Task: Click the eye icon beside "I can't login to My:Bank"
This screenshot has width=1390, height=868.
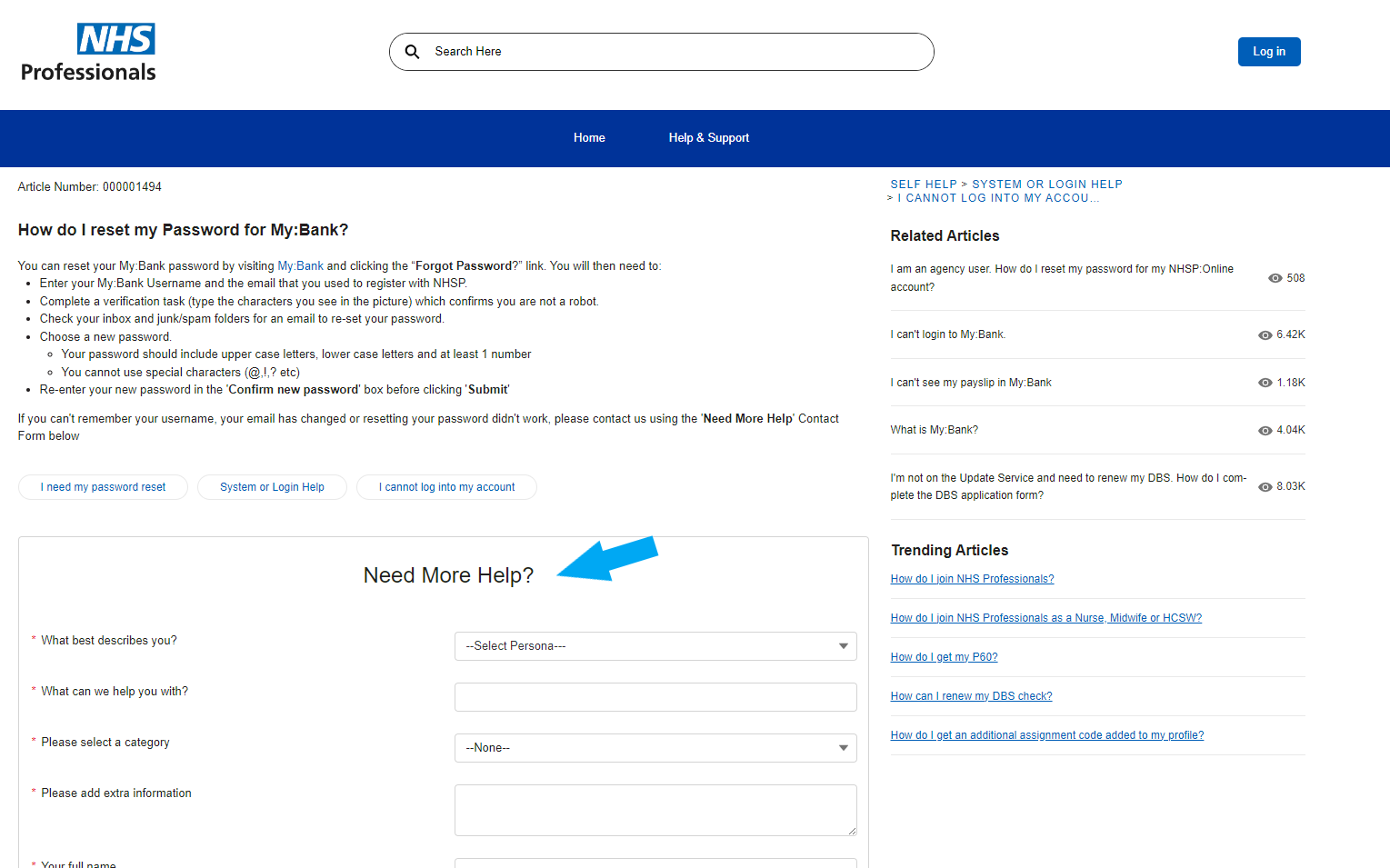Action: point(1265,334)
